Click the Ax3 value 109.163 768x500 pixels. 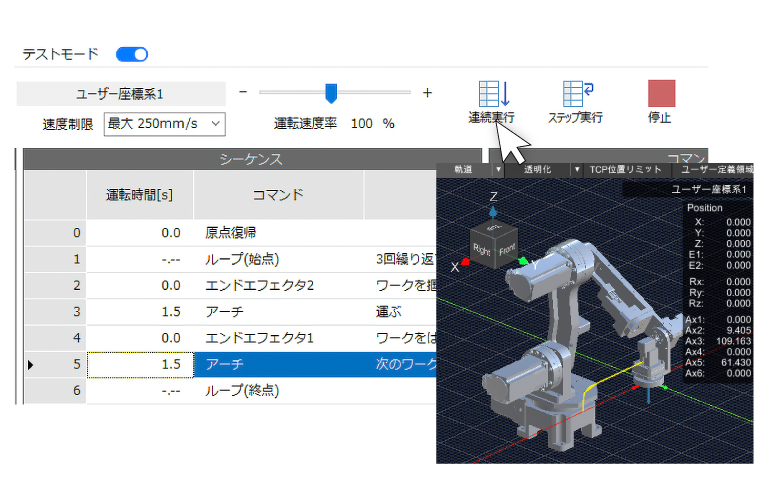click(x=733, y=341)
